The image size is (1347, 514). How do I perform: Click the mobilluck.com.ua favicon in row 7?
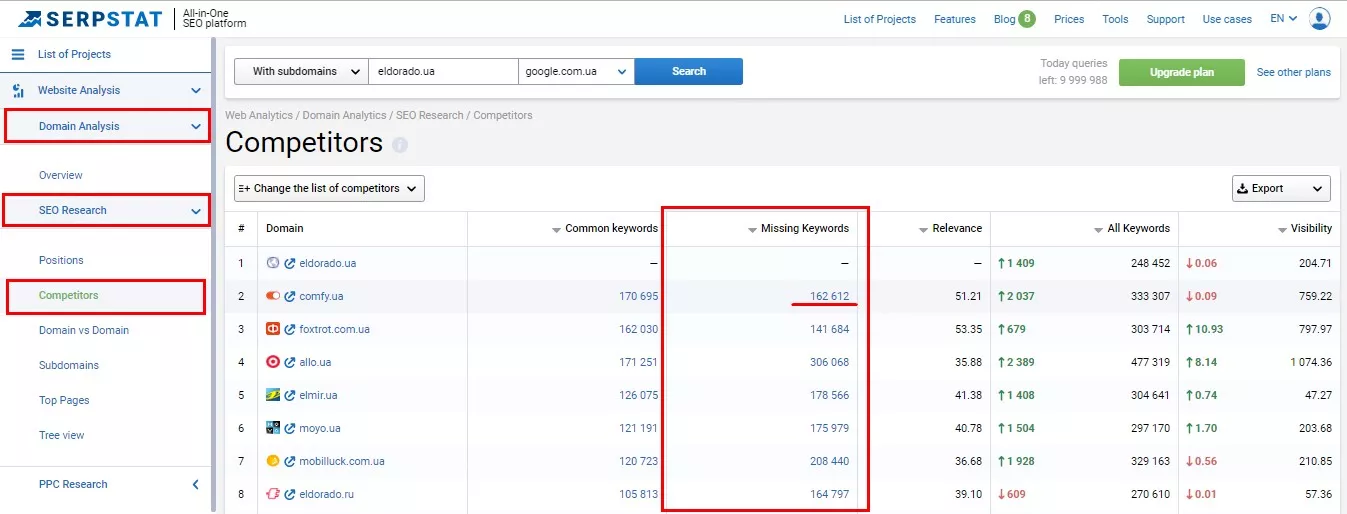(x=273, y=461)
